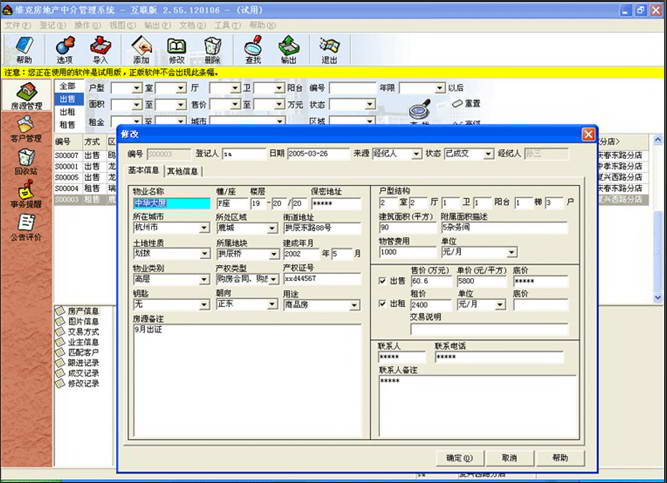The image size is (667, 483).
Task: Expand the 所在城市 city dropdown
Action: [x=205, y=229]
